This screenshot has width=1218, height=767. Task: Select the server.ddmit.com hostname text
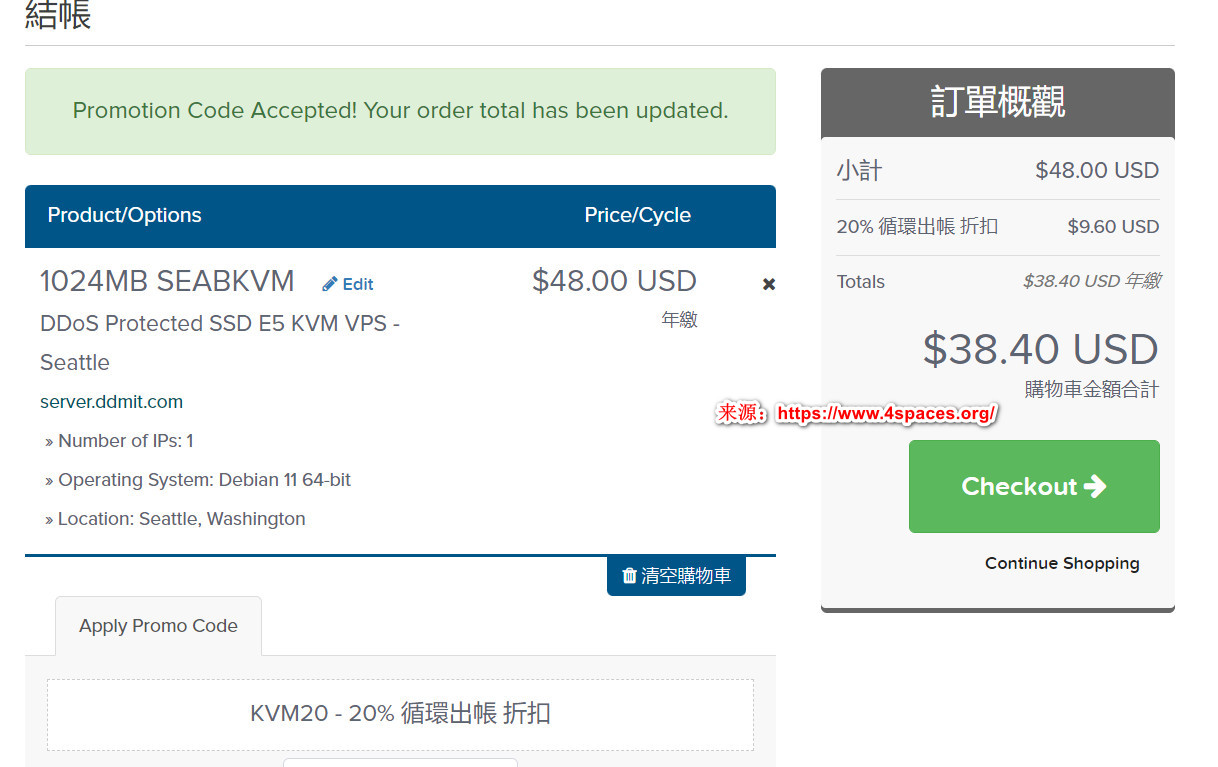pyautogui.click(x=111, y=402)
